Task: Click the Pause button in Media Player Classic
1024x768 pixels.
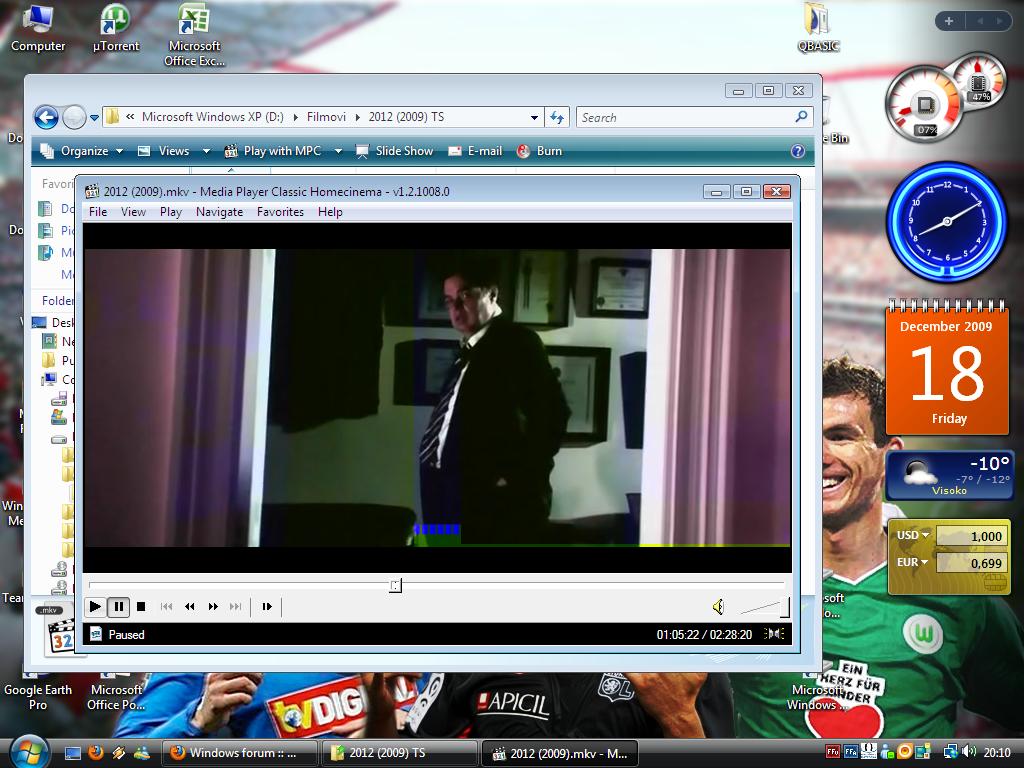Action: click(x=119, y=607)
